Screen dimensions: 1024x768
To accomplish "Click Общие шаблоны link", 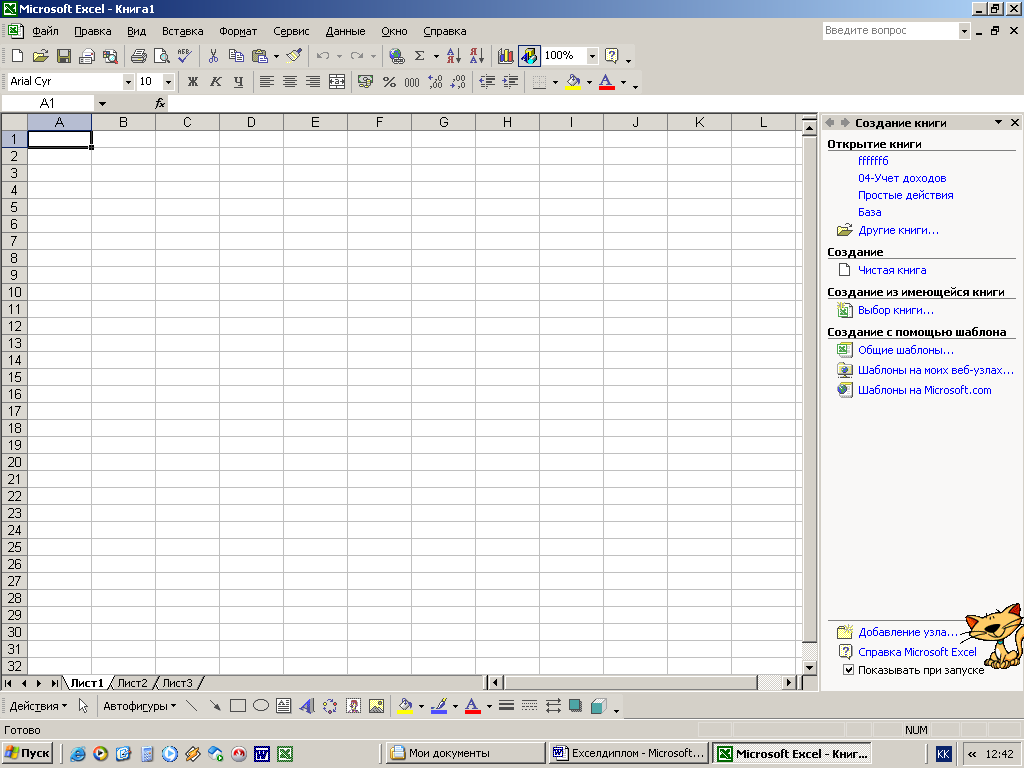I will tap(906, 350).
